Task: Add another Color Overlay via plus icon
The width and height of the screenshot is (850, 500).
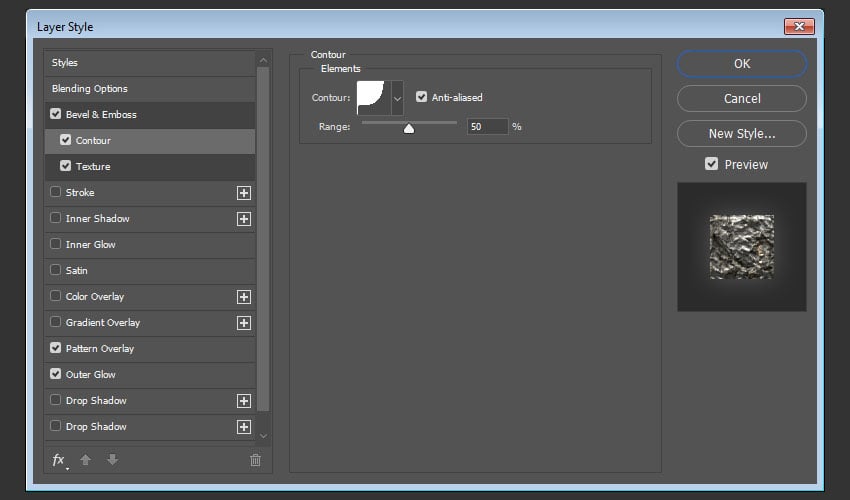Action: coord(244,297)
